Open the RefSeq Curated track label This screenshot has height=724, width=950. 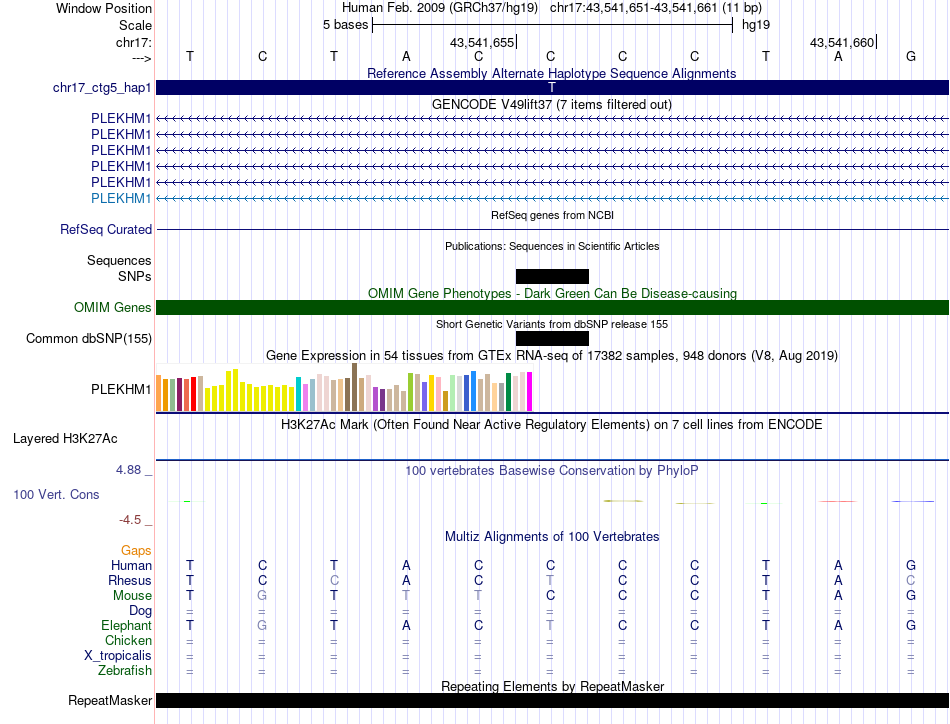tap(106, 230)
